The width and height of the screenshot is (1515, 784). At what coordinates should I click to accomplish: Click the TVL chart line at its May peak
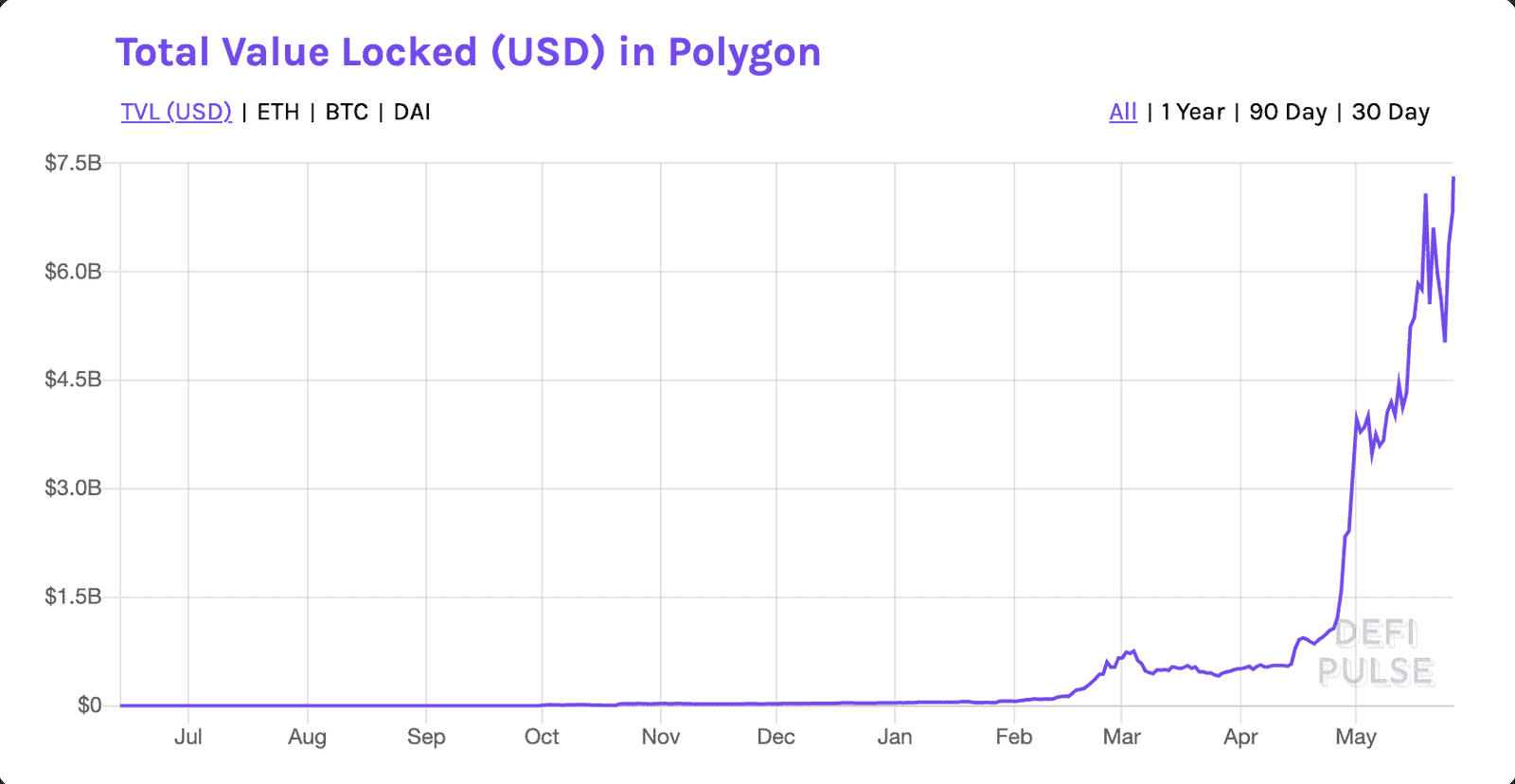point(1455,180)
